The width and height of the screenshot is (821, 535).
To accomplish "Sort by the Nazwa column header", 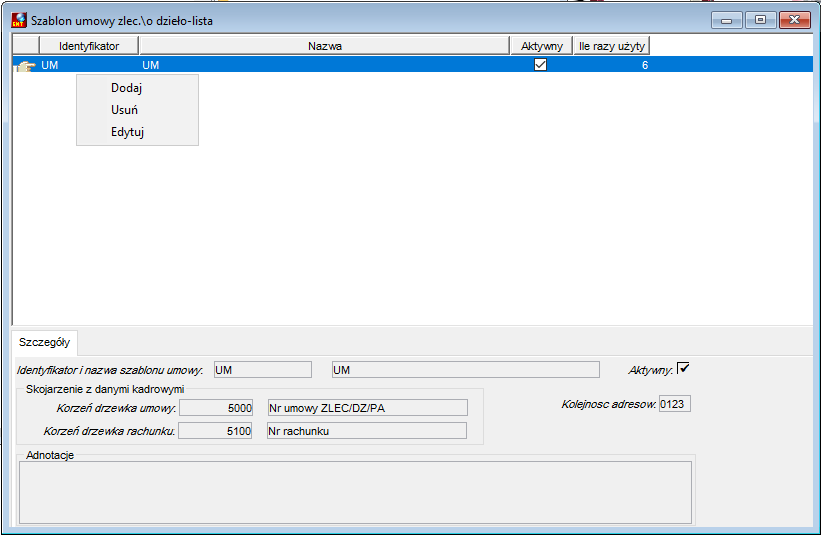I will point(325,46).
